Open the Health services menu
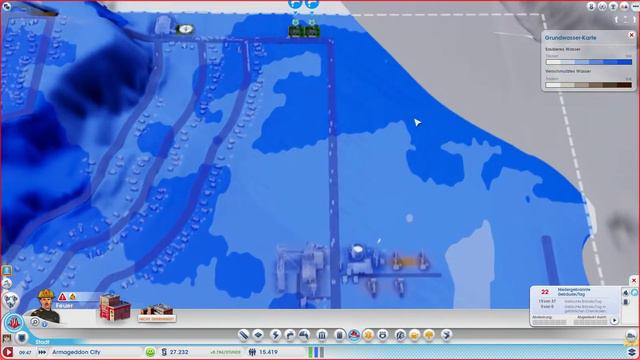 369,335
